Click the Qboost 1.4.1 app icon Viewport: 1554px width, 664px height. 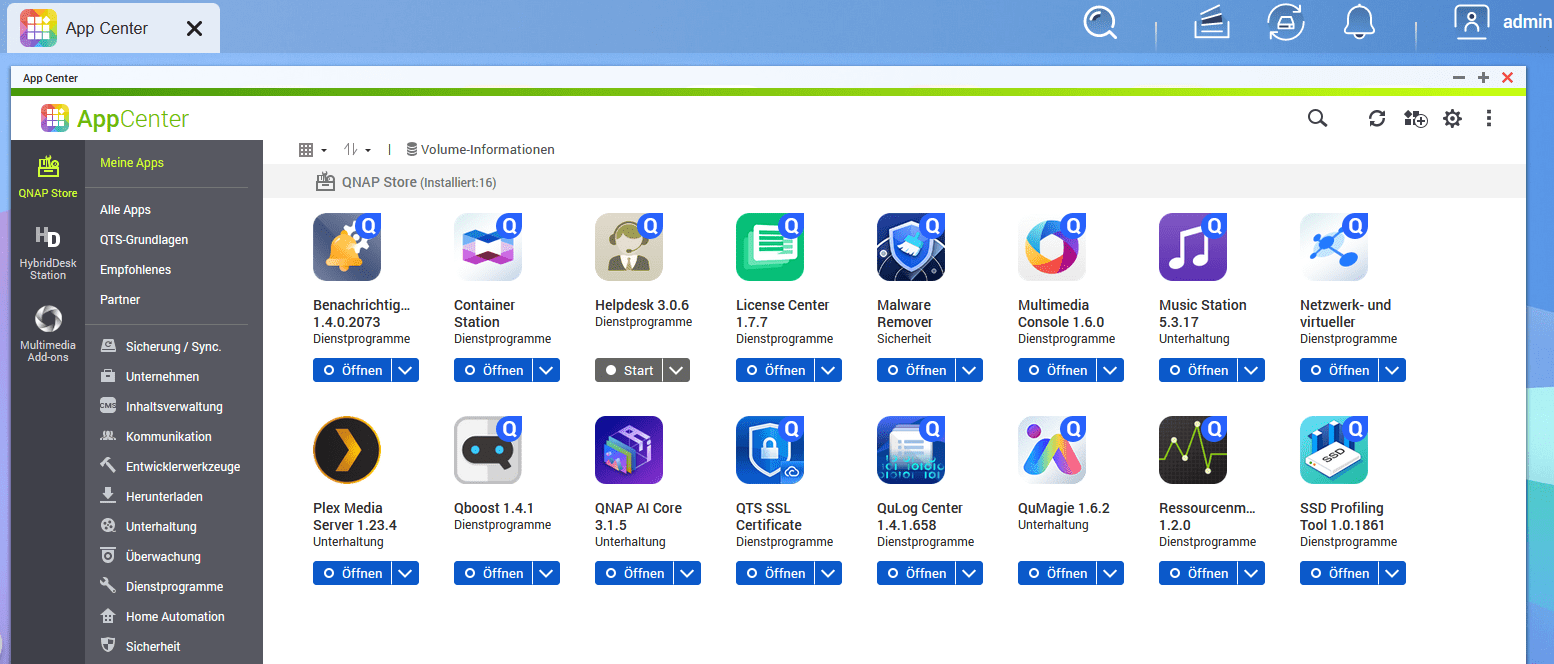coord(488,450)
